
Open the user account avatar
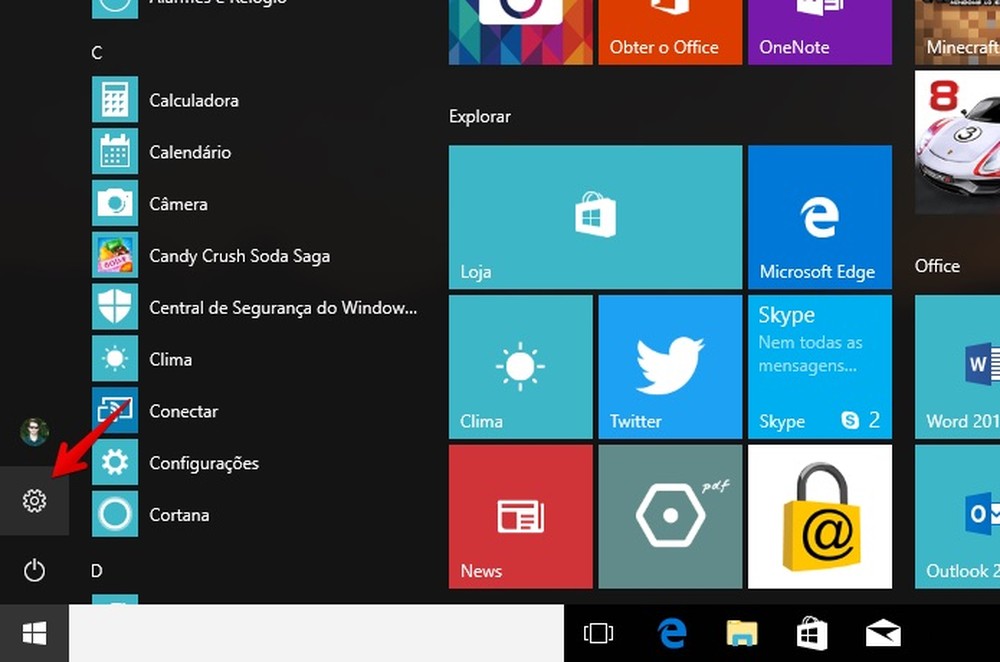click(34, 432)
